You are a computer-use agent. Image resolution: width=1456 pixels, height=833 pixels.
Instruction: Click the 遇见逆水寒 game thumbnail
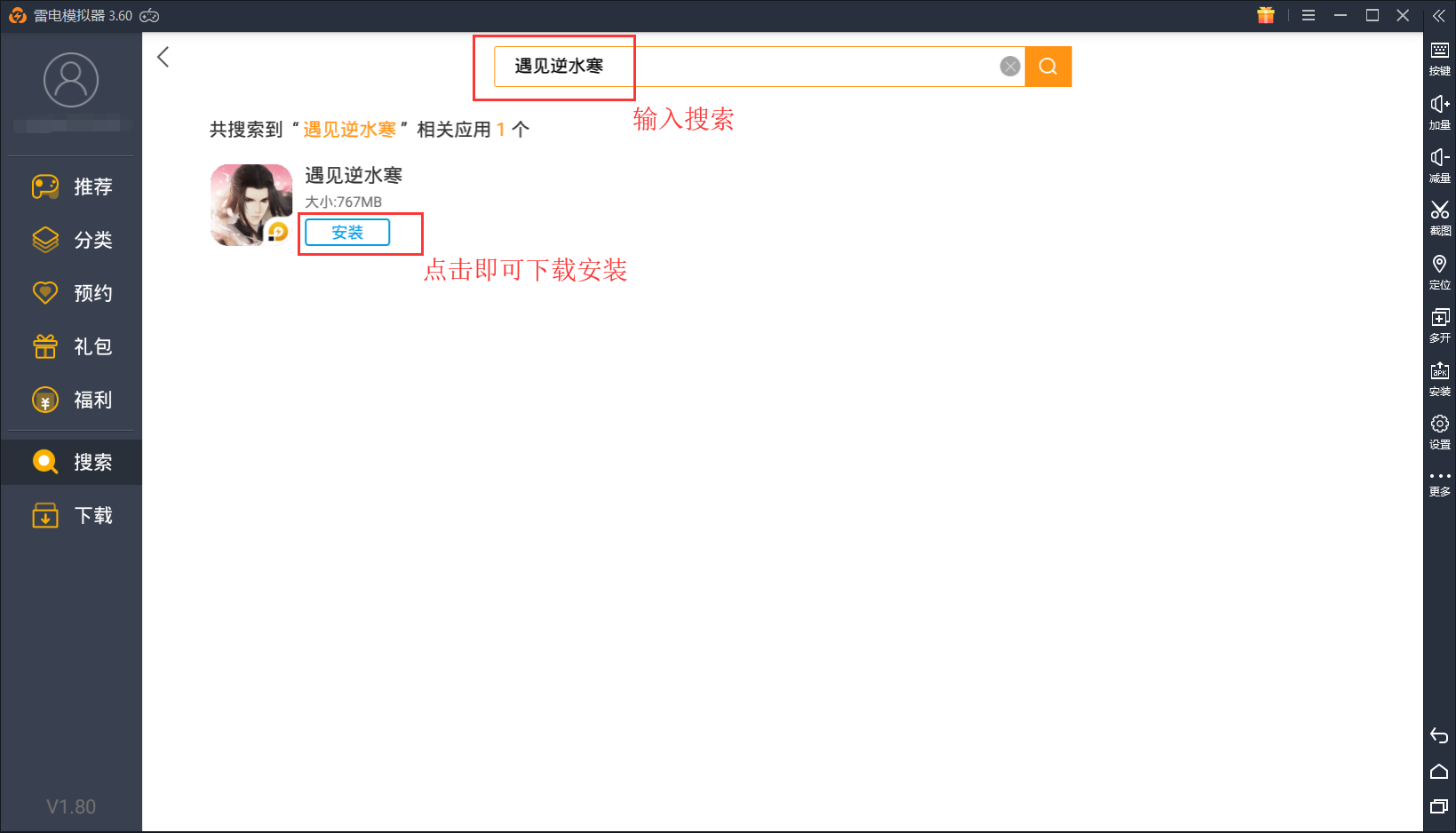251,205
